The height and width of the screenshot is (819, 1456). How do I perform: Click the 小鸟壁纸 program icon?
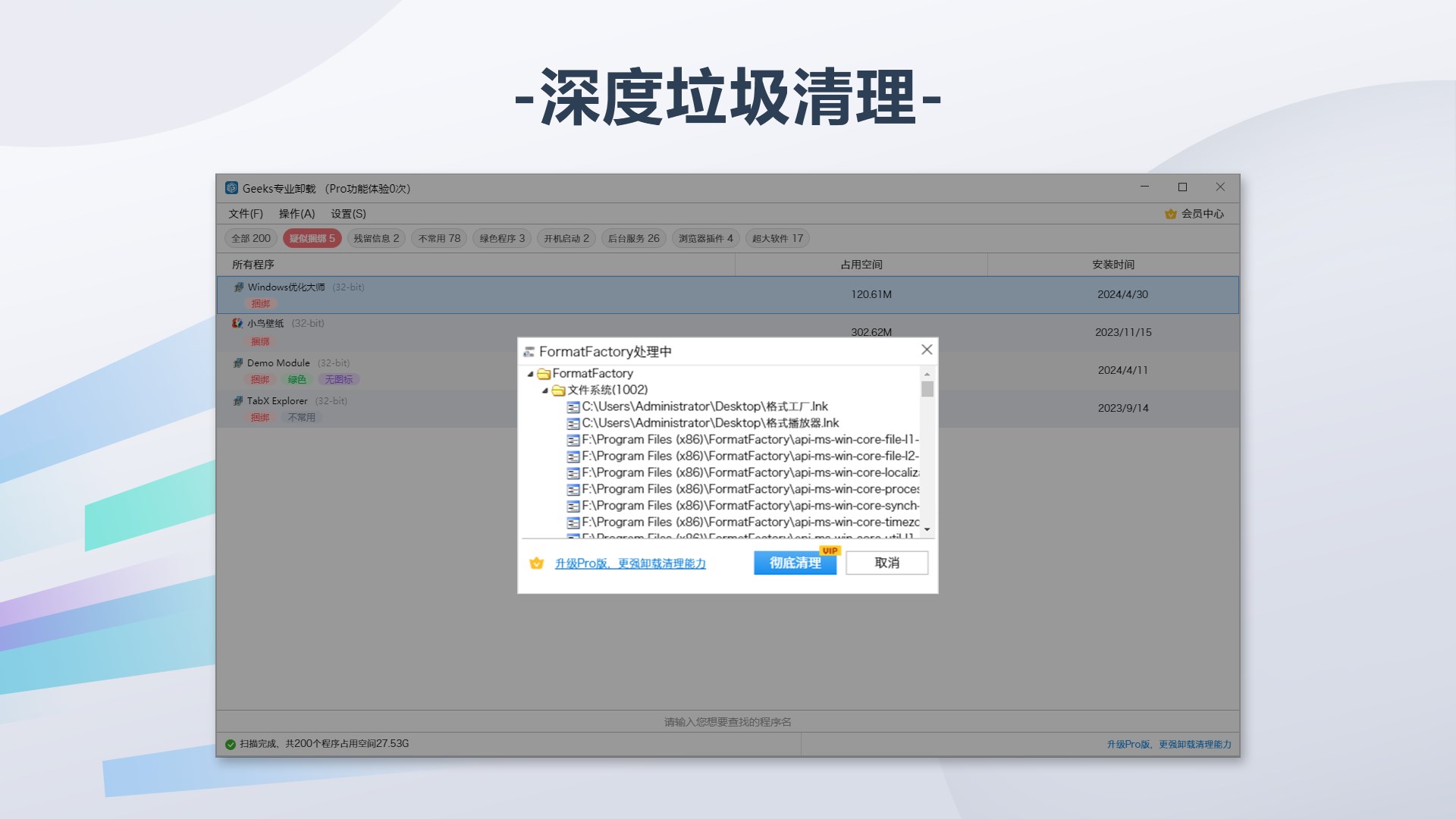(237, 323)
